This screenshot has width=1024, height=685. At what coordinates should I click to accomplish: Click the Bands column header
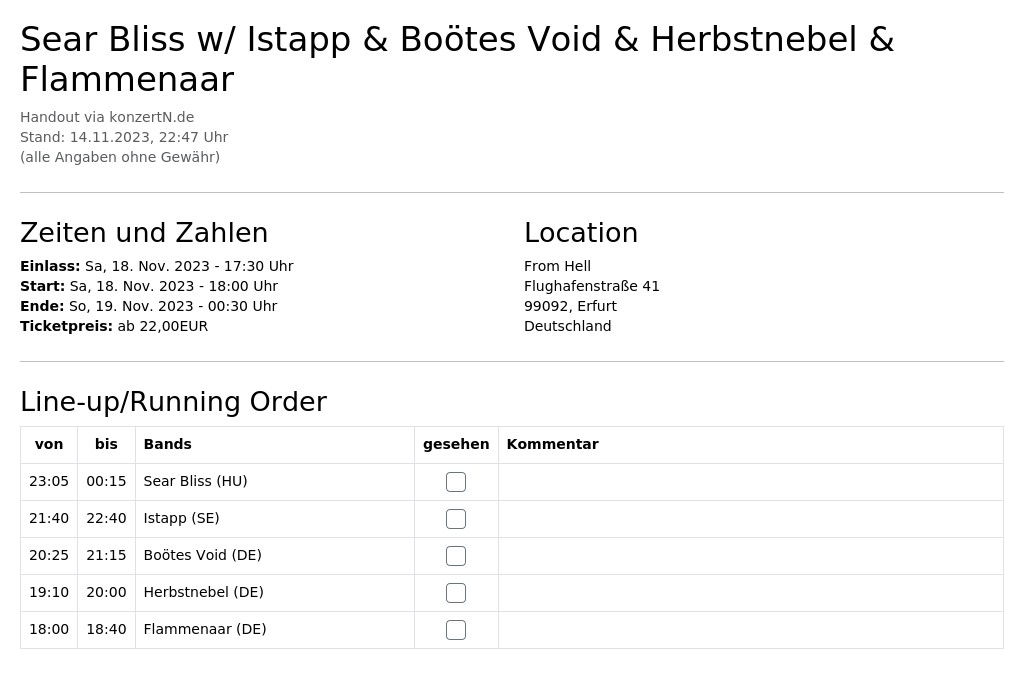pyautogui.click(x=167, y=444)
